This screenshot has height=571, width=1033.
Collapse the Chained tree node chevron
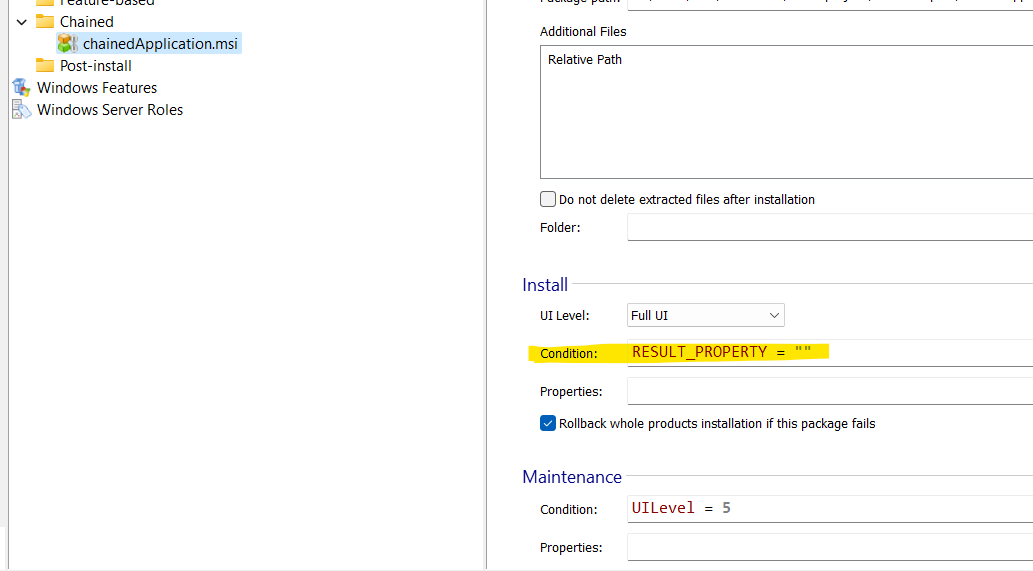point(22,21)
